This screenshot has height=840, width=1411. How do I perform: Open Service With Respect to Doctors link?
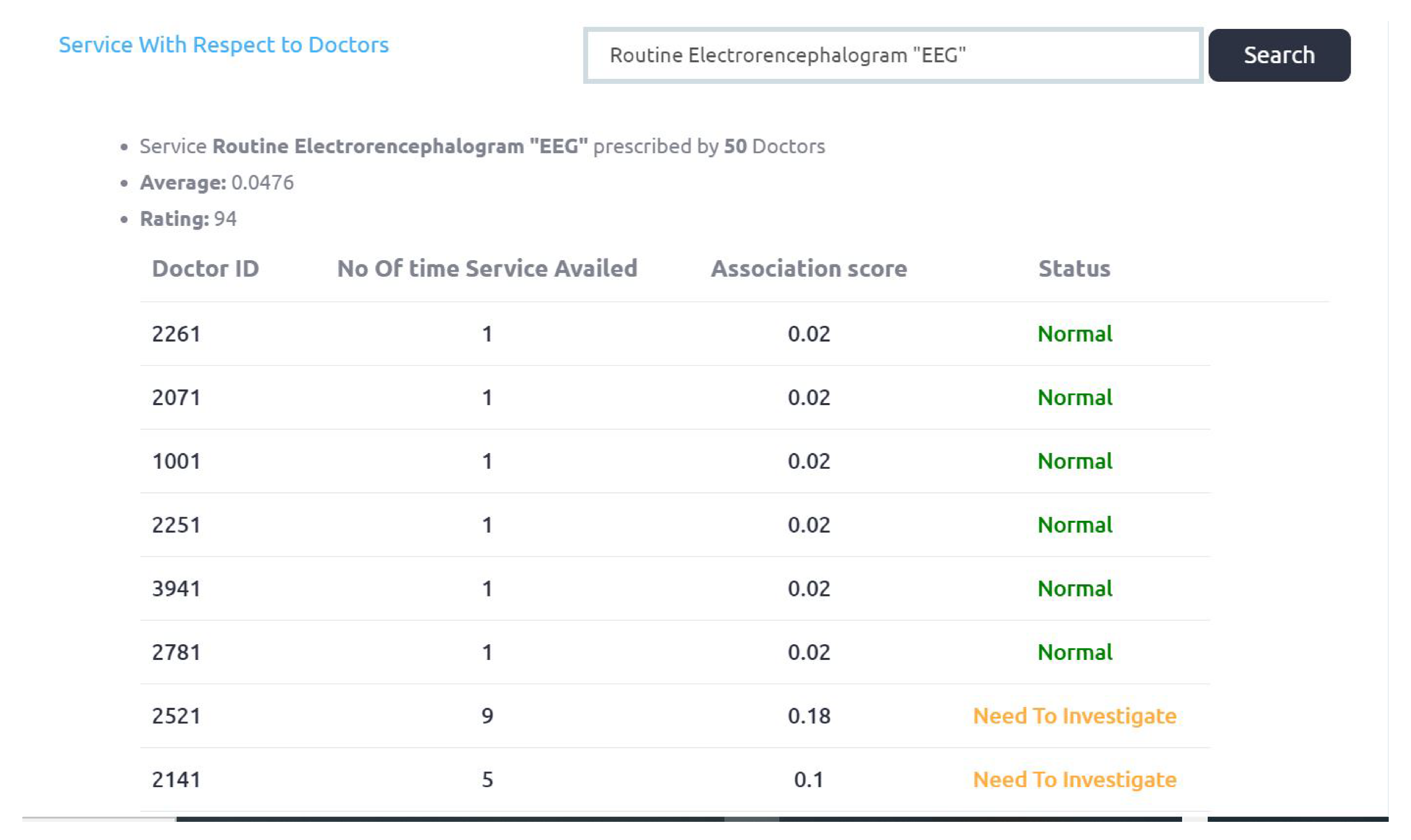pyautogui.click(x=223, y=45)
